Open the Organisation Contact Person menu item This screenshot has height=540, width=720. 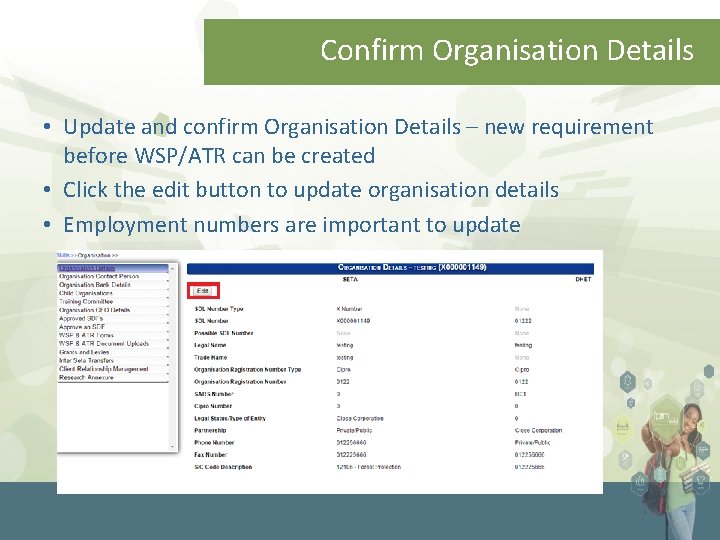[x=99, y=276]
